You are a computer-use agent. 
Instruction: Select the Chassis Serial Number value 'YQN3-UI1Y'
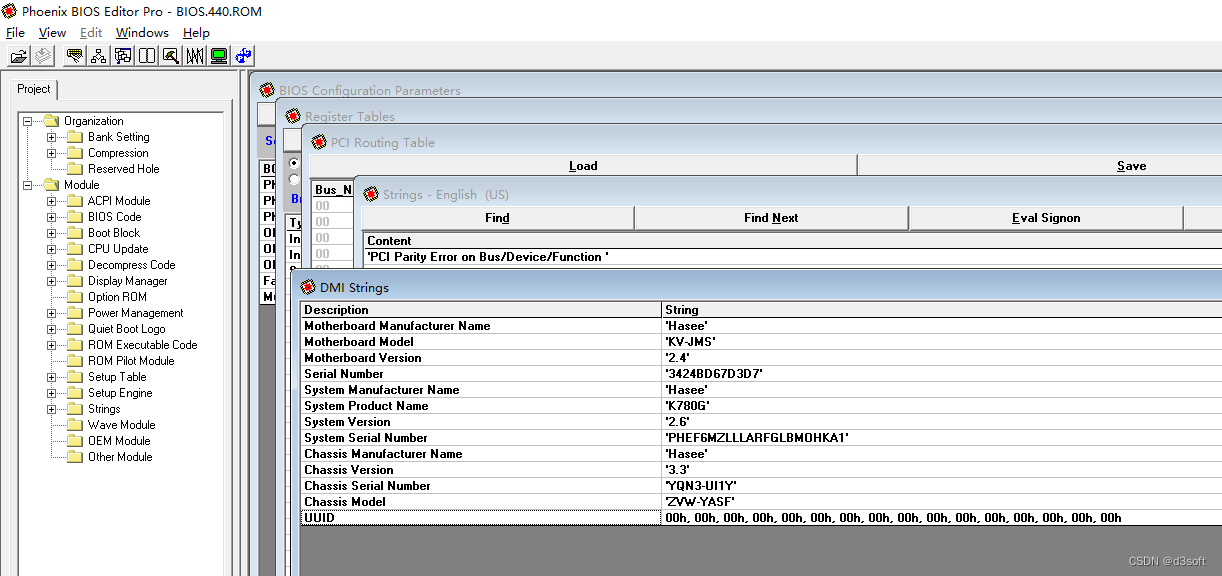coord(942,486)
